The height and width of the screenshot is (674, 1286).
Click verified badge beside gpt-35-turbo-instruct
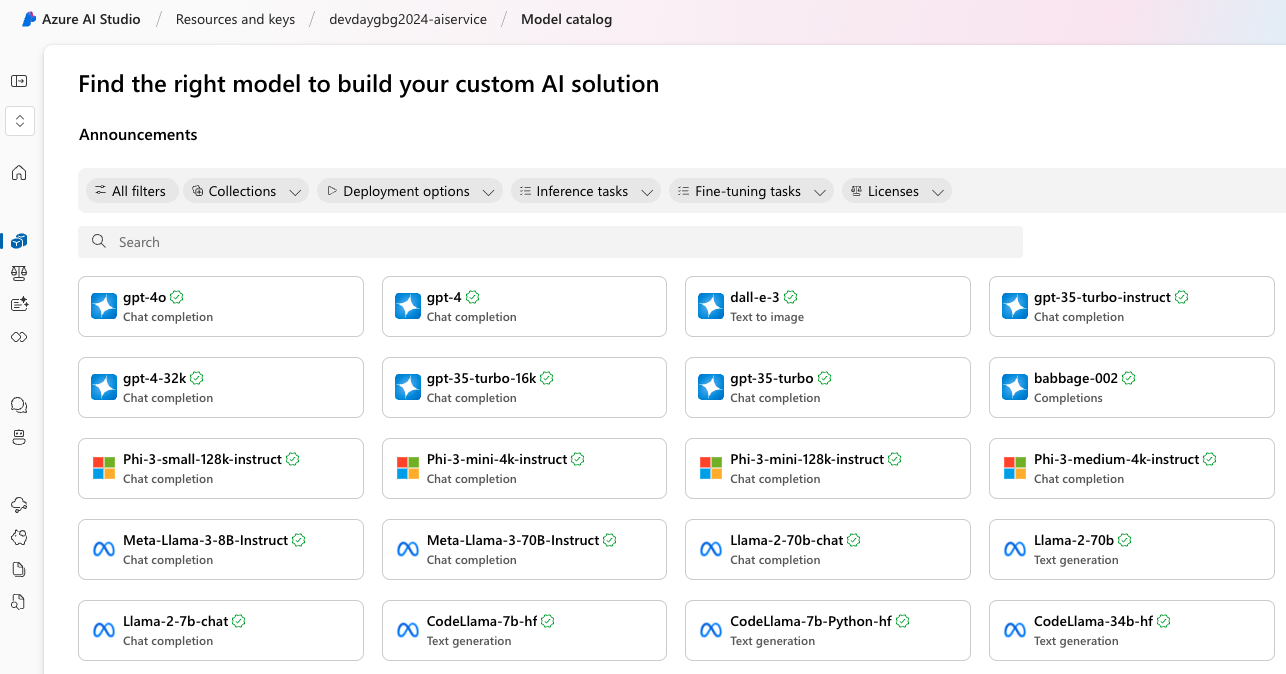(1182, 297)
